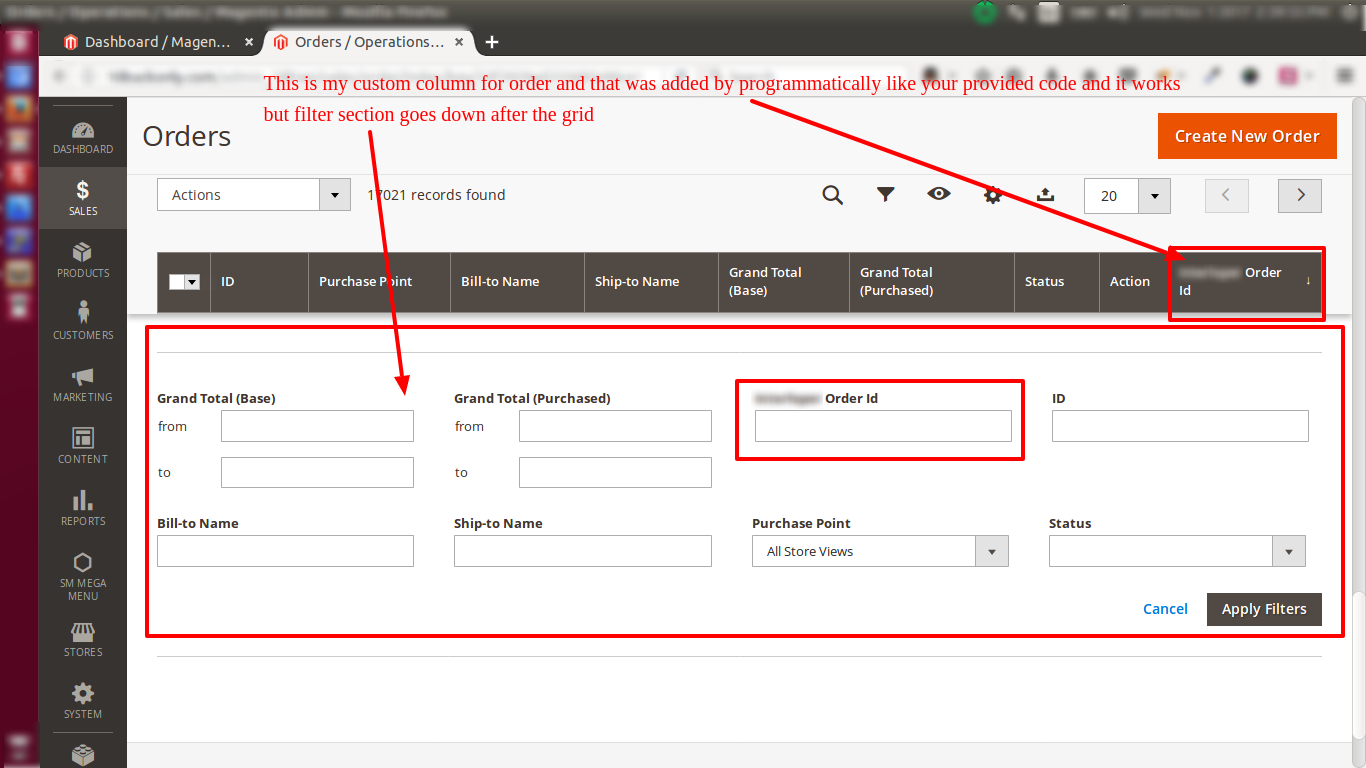Open the Status filter dropdown
The width and height of the screenshot is (1366, 768).
coord(1289,551)
